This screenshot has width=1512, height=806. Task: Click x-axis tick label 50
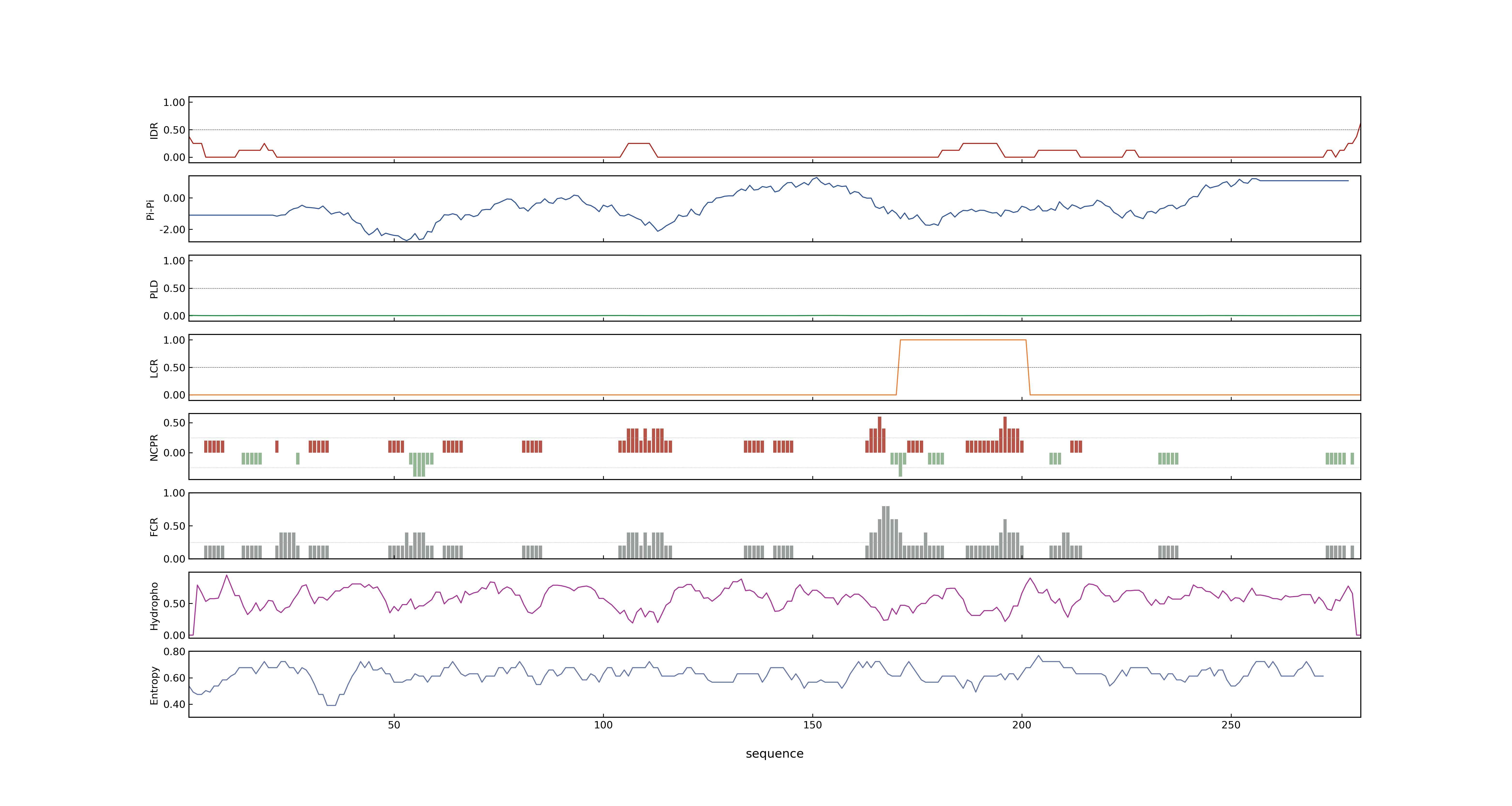coord(394,725)
